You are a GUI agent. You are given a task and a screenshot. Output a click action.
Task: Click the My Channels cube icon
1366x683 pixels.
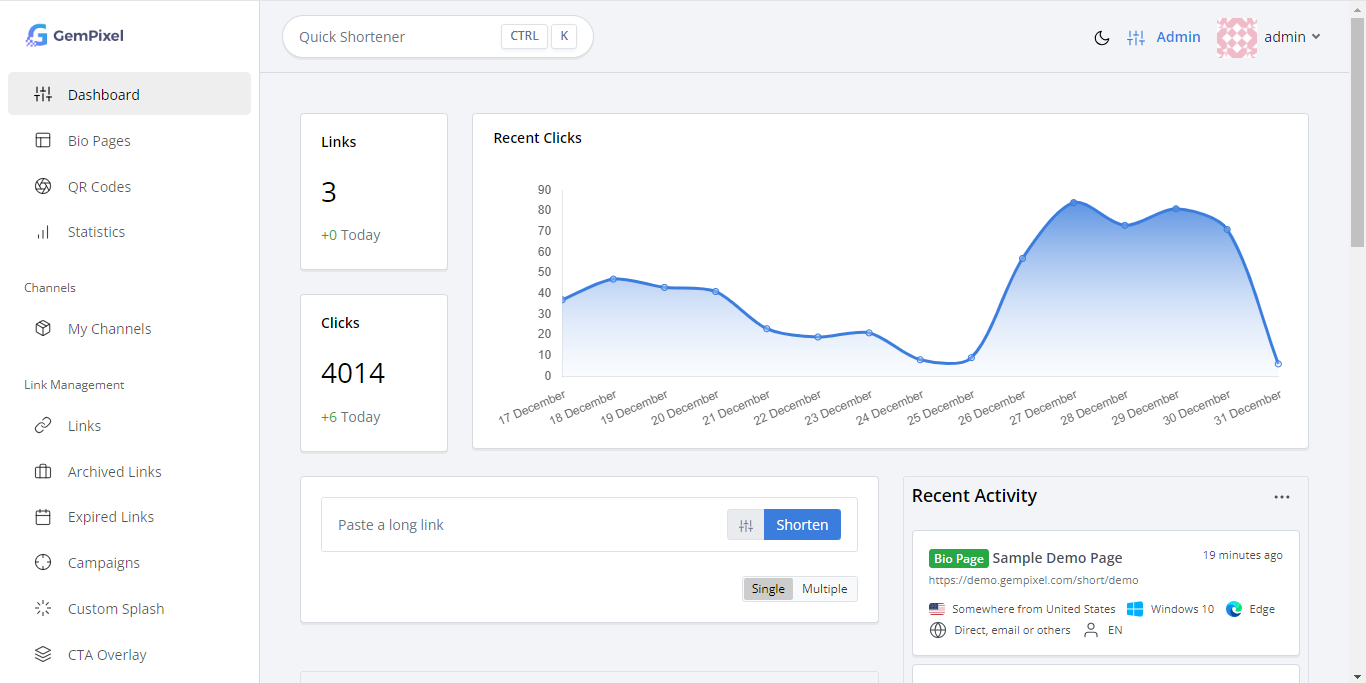click(x=43, y=329)
